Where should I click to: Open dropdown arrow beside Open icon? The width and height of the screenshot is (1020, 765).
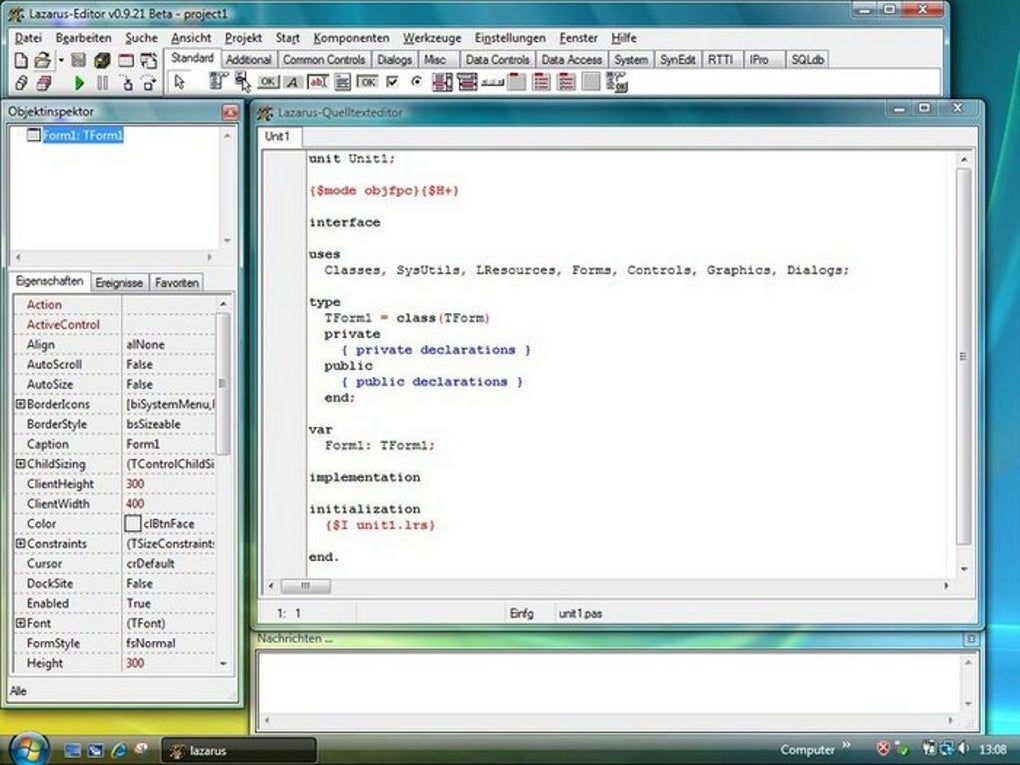[x=60, y=61]
